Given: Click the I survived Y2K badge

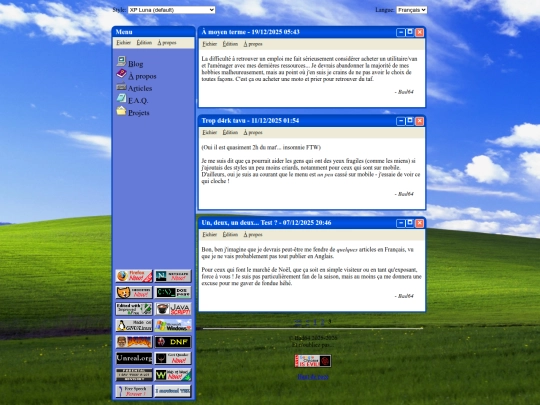Looking at the screenshot, I should click(173, 392).
